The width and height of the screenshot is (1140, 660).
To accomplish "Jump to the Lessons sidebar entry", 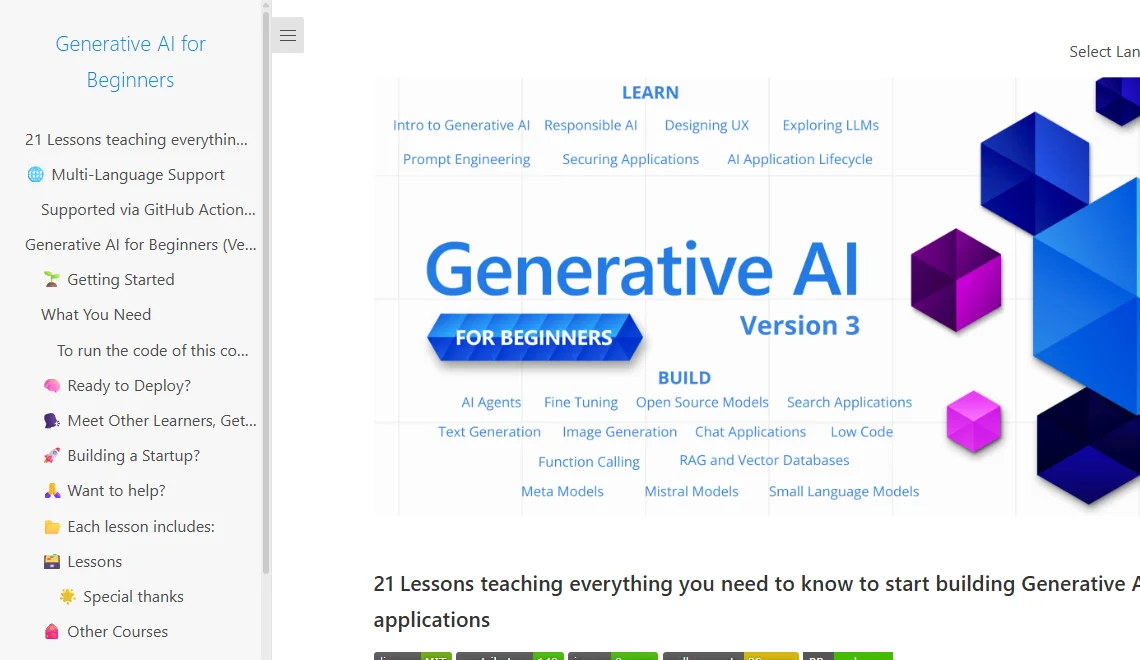I will (x=83, y=562).
